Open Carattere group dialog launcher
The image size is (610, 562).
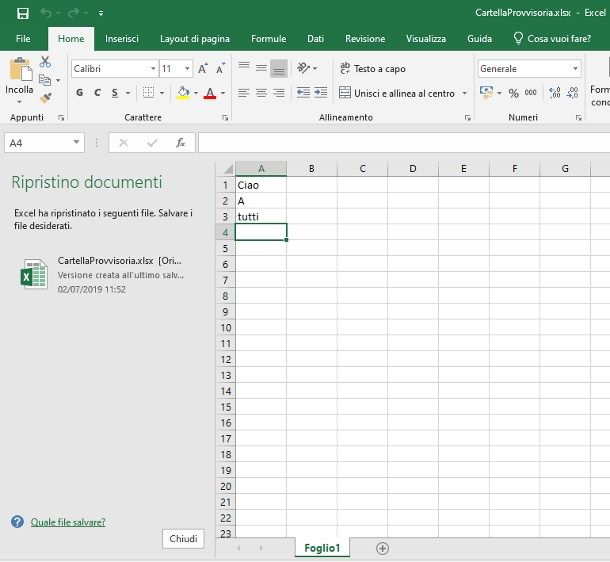(x=225, y=118)
